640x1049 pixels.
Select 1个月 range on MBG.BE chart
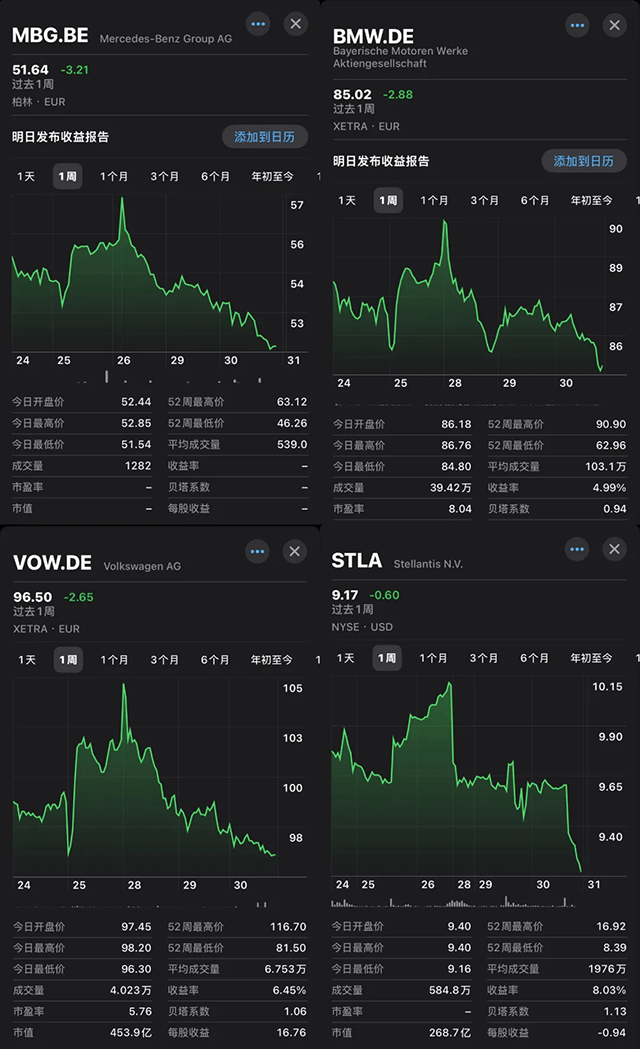[x=114, y=177]
